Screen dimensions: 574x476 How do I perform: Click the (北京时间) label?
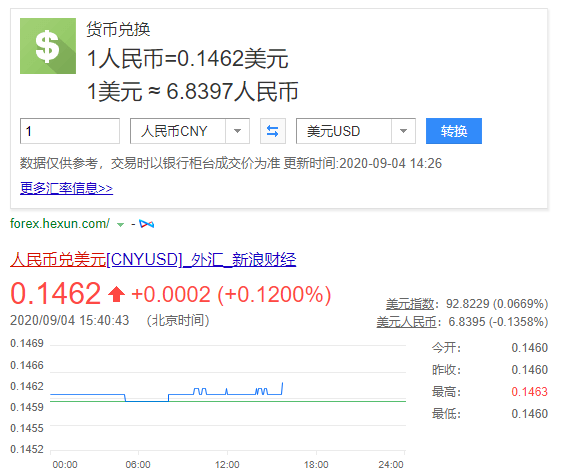click(178, 320)
